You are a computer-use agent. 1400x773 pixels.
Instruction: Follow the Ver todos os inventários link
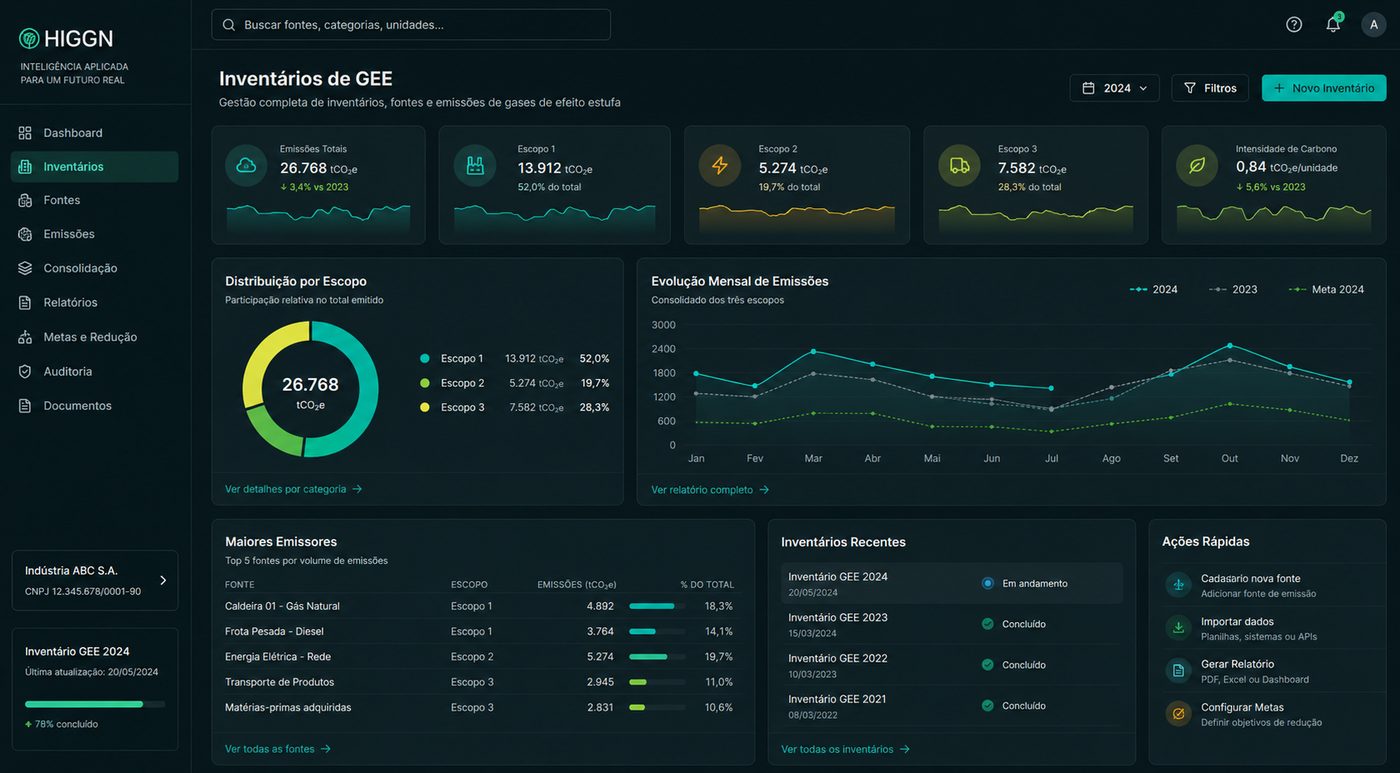[x=845, y=749]
